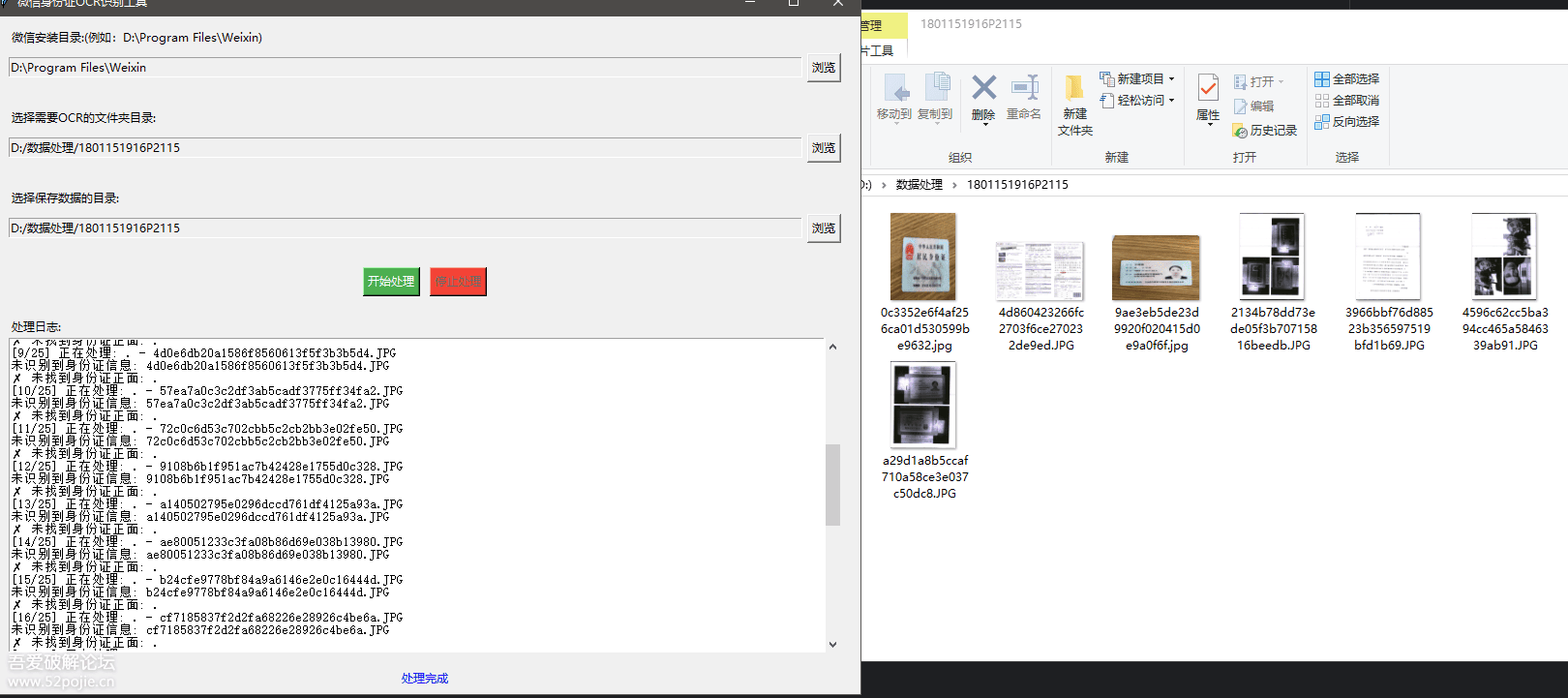Open the Delete (删除) dropdown arrow
Image resolution: width=1568 pixels, height=698 pixels.
pos(983,125)
